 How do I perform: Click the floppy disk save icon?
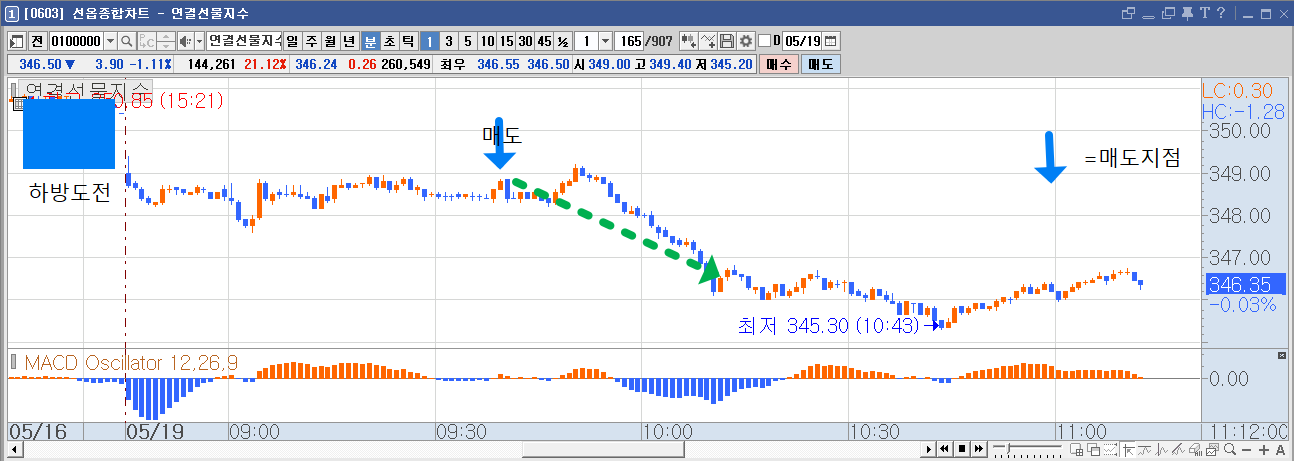727,41
